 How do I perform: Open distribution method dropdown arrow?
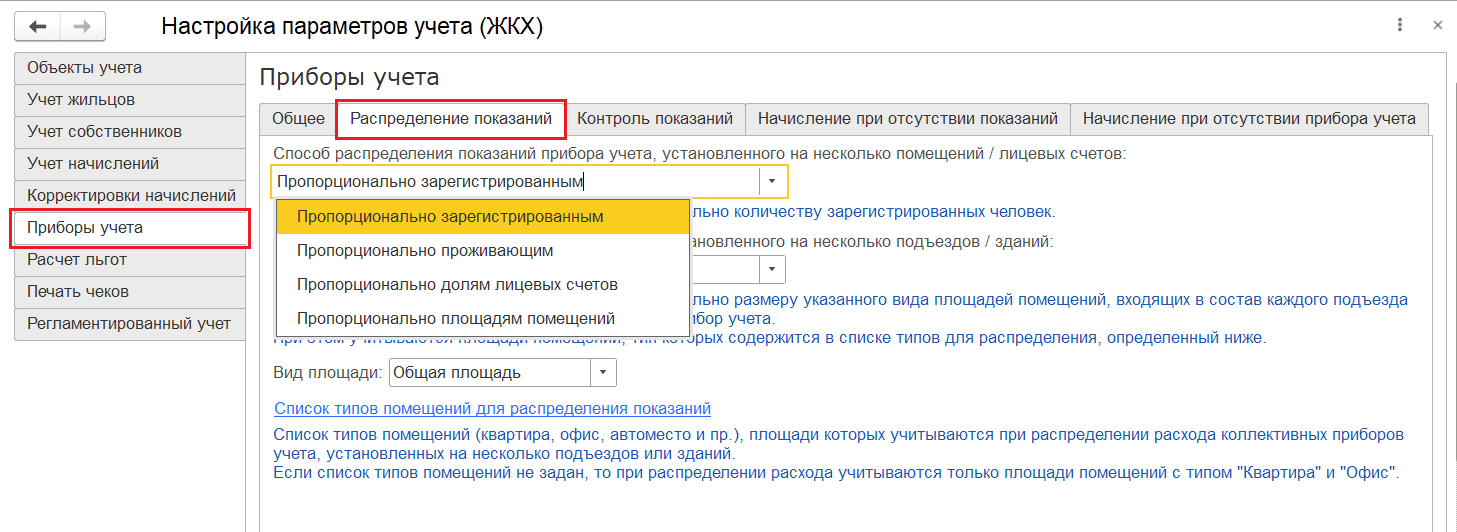pos(773,182)
